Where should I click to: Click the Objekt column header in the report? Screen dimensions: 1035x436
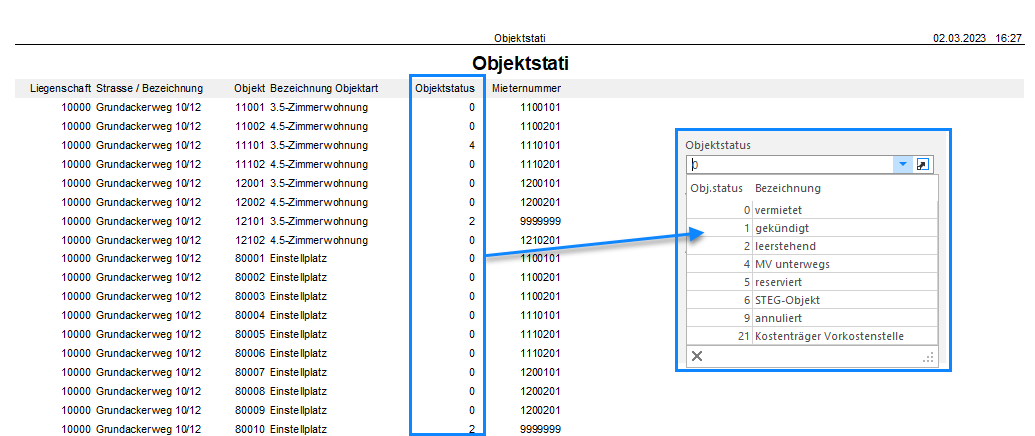point(250,88)
